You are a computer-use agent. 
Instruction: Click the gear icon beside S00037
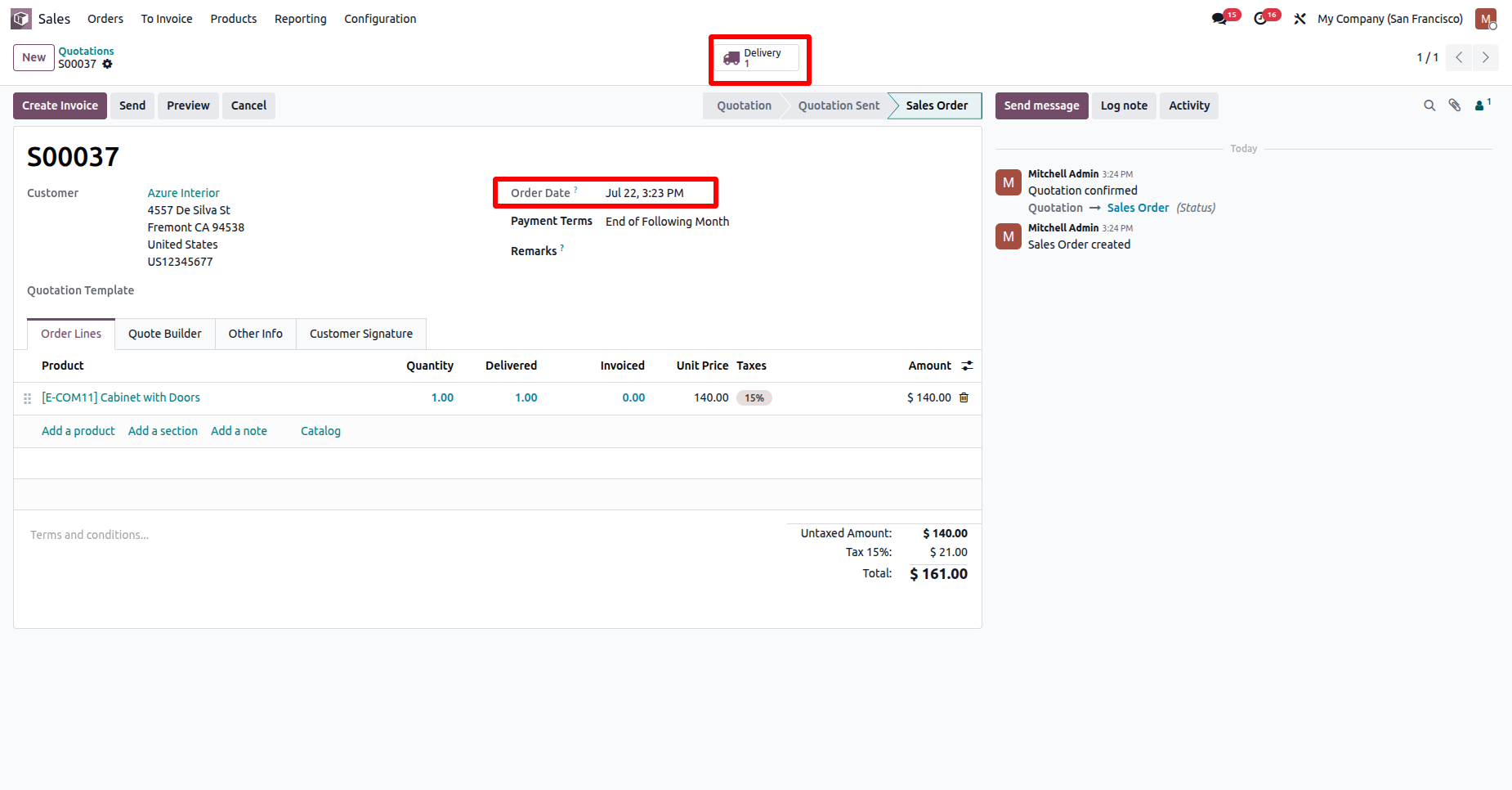[107, 64]
